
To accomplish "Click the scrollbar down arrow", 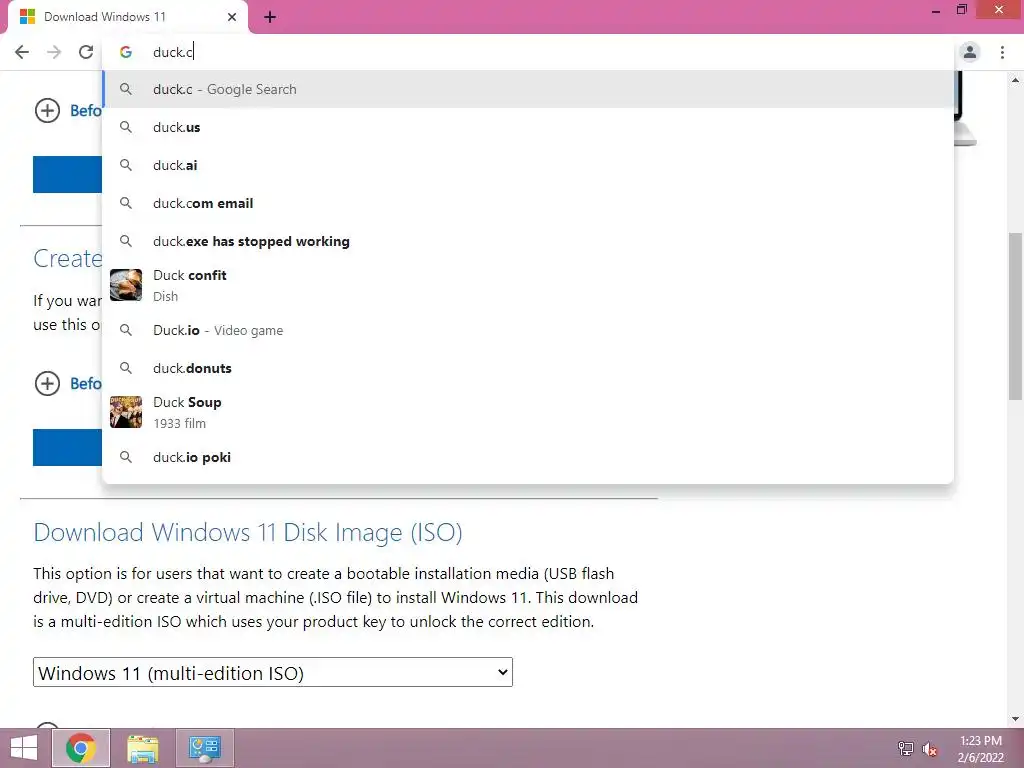I will tap(1016, 719).
